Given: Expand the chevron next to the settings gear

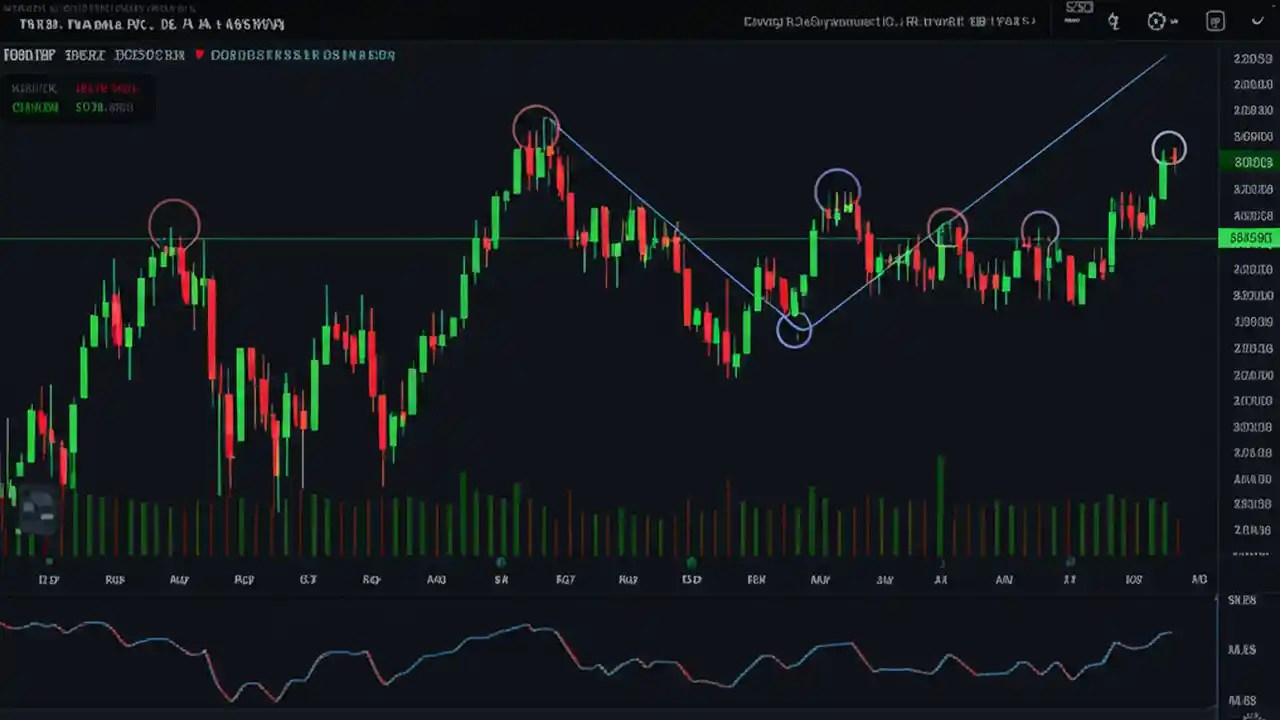Looking at the screenshot, I should pyautogui.click(x=1174, y=21).
